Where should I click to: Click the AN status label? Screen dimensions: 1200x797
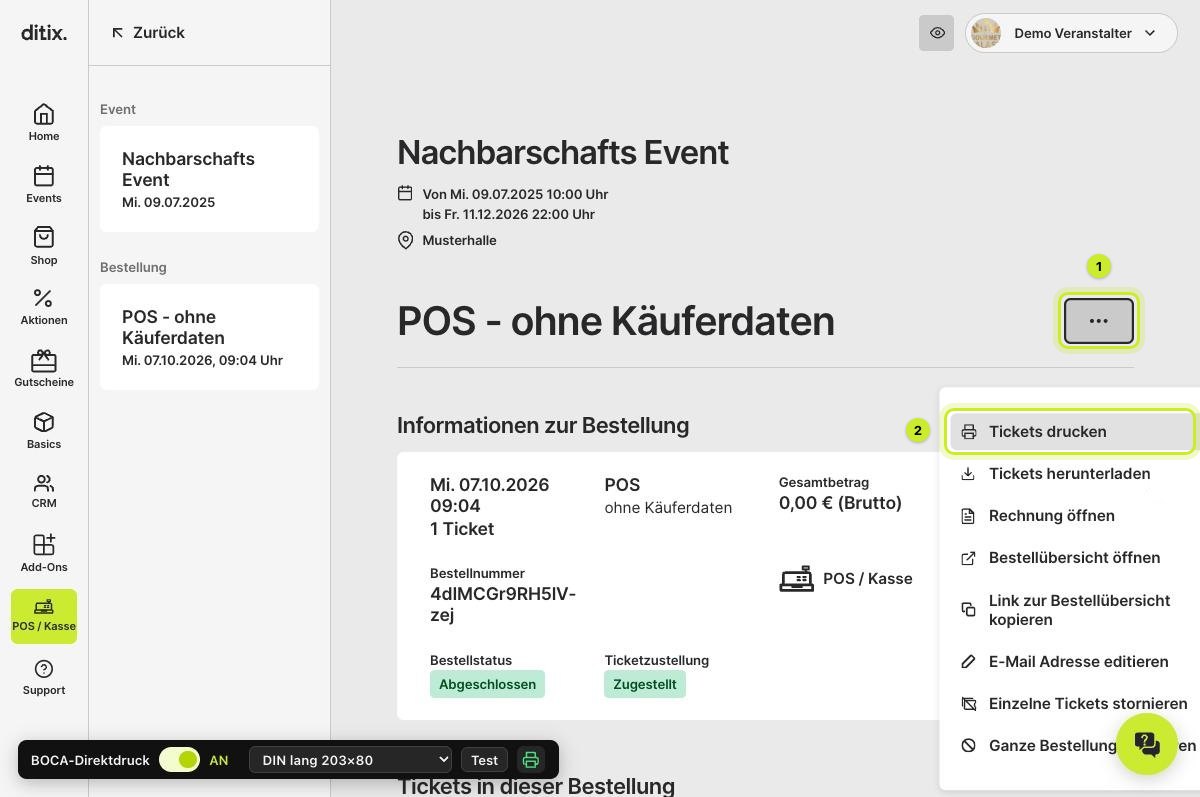pos(219,760)
